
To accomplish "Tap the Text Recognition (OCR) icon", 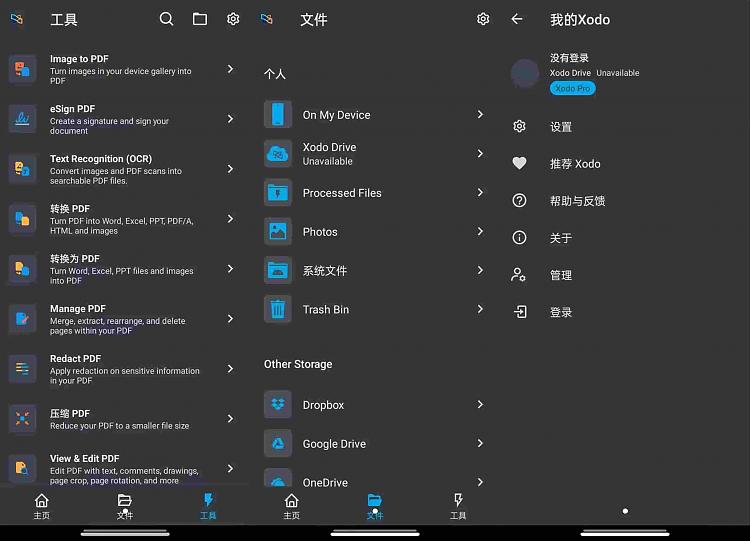I will click(x=22, y=169).
